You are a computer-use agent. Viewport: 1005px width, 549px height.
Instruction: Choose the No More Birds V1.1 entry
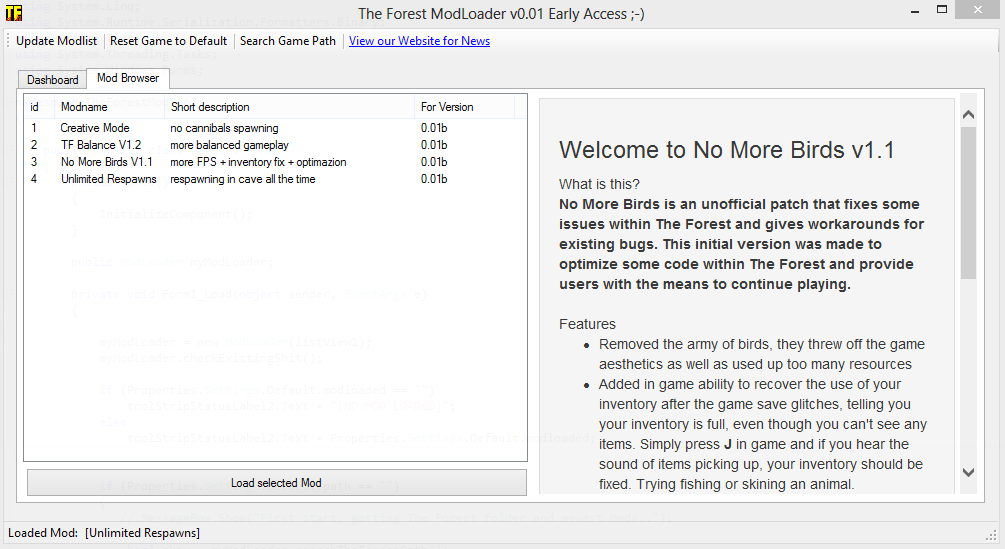coord(106,162)
